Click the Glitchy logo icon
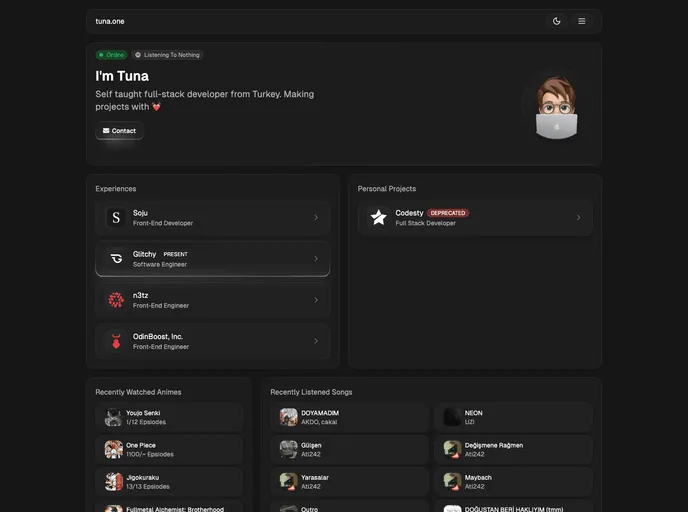 click(116, 259)
